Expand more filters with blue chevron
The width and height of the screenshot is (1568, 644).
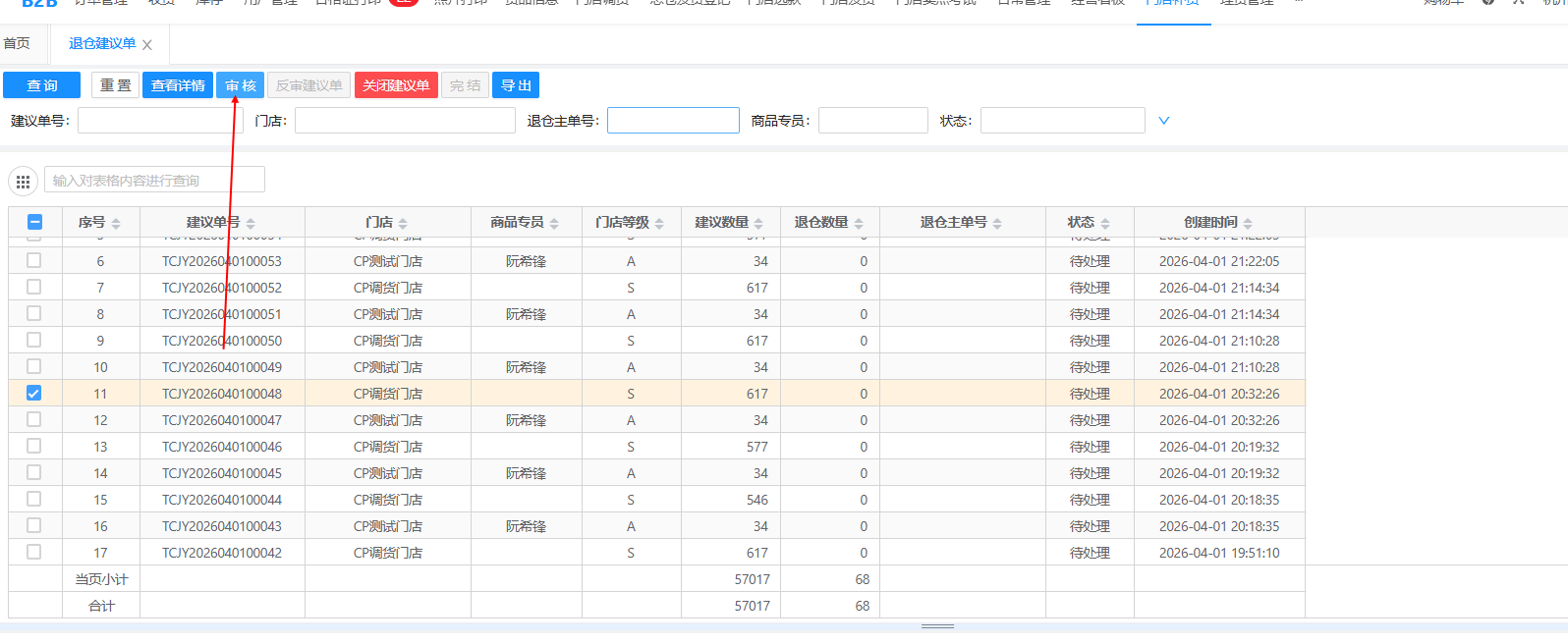[x=1164, y=121]
